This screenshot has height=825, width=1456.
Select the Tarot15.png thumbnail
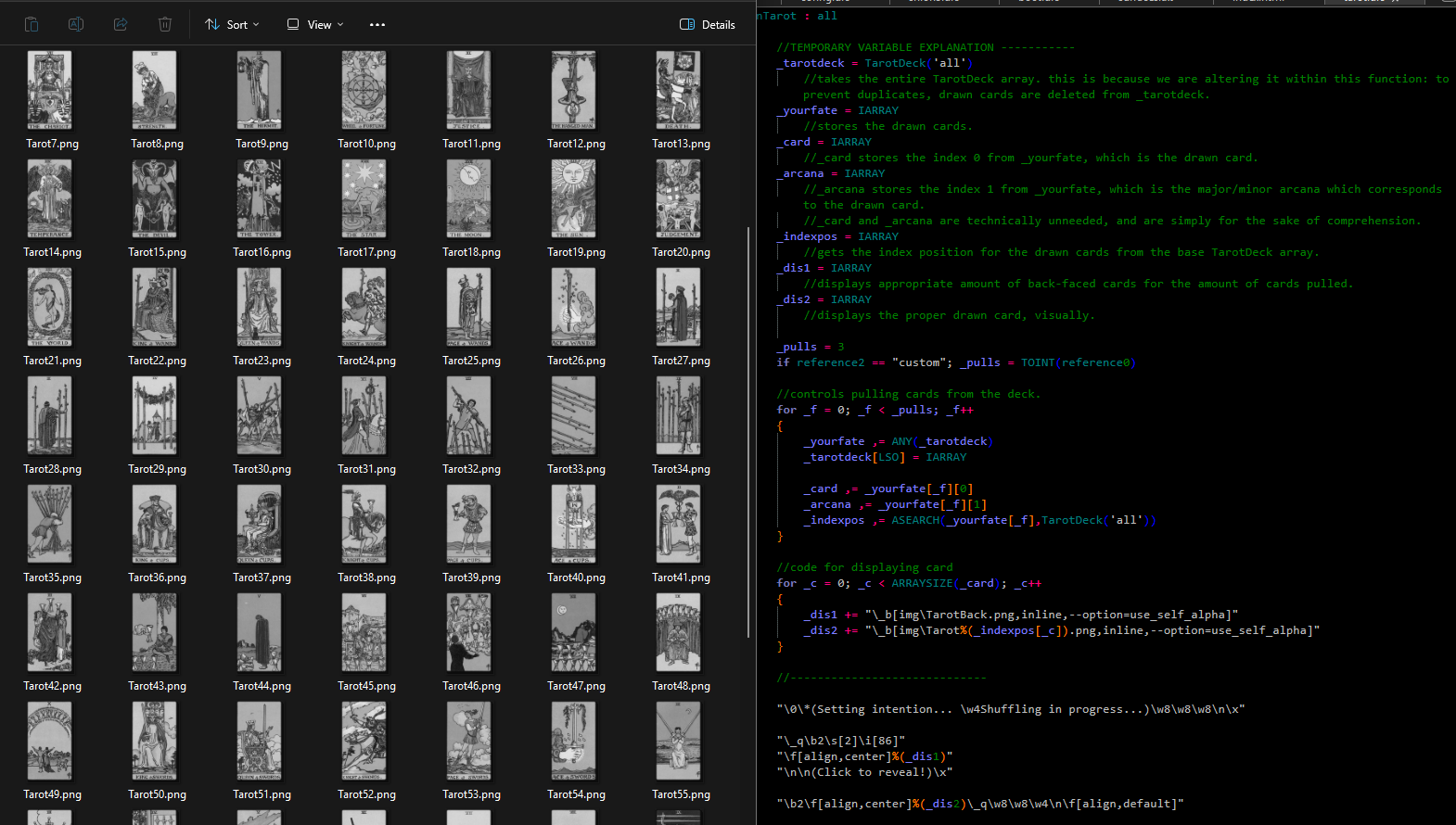point(155,198)
